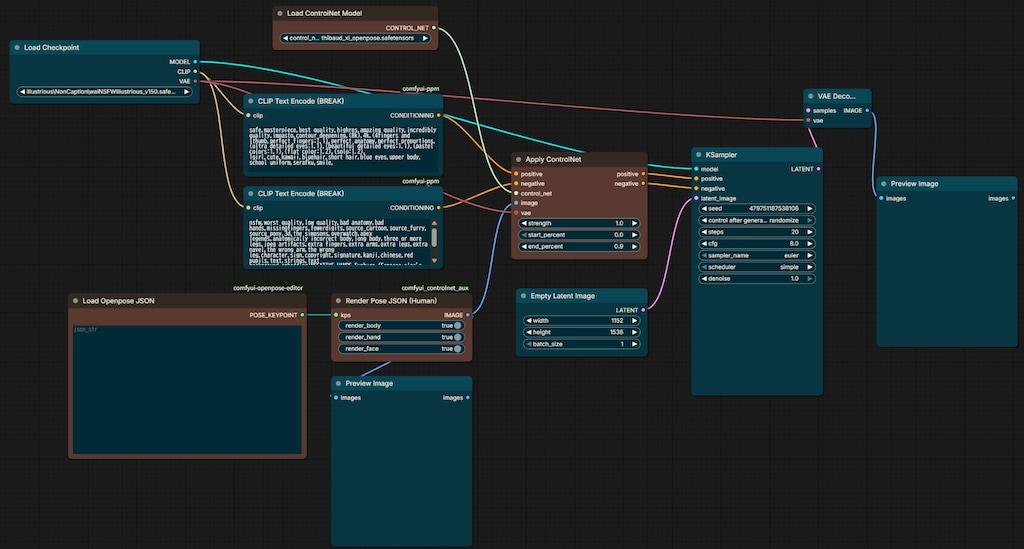Click the MODEL output socket on Load Checkpoint
The image size is (1024, 549).
[x=195, y=62]
